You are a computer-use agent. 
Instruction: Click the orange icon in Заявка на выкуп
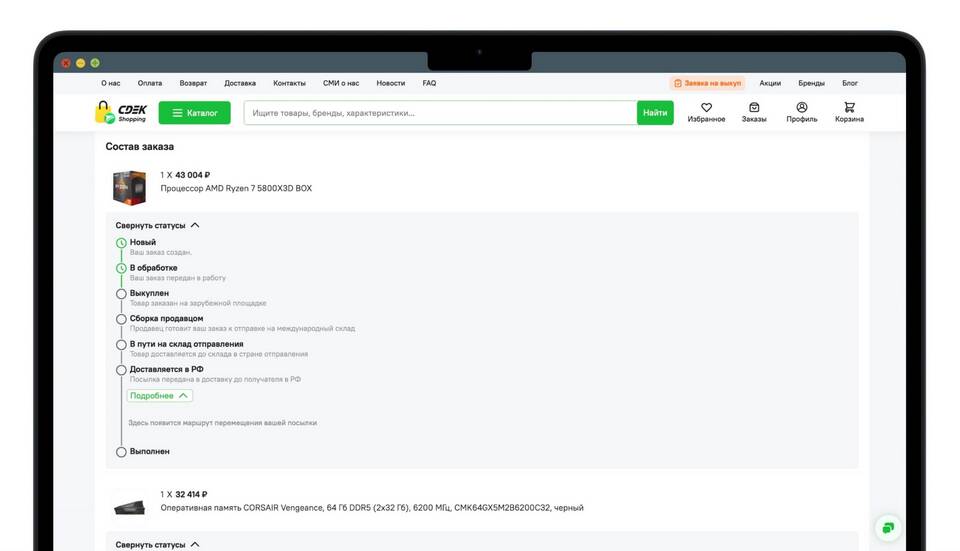tap(678, 83)
